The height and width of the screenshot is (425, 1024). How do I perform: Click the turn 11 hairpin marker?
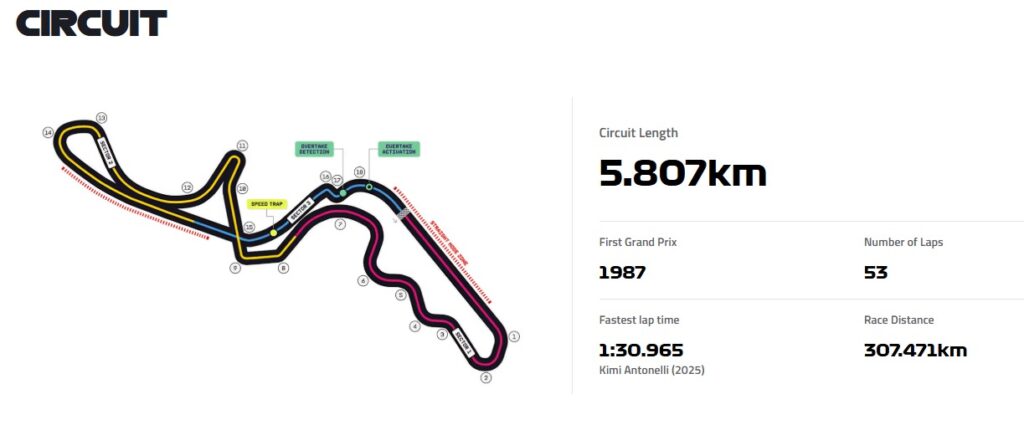tap(241, 145)
